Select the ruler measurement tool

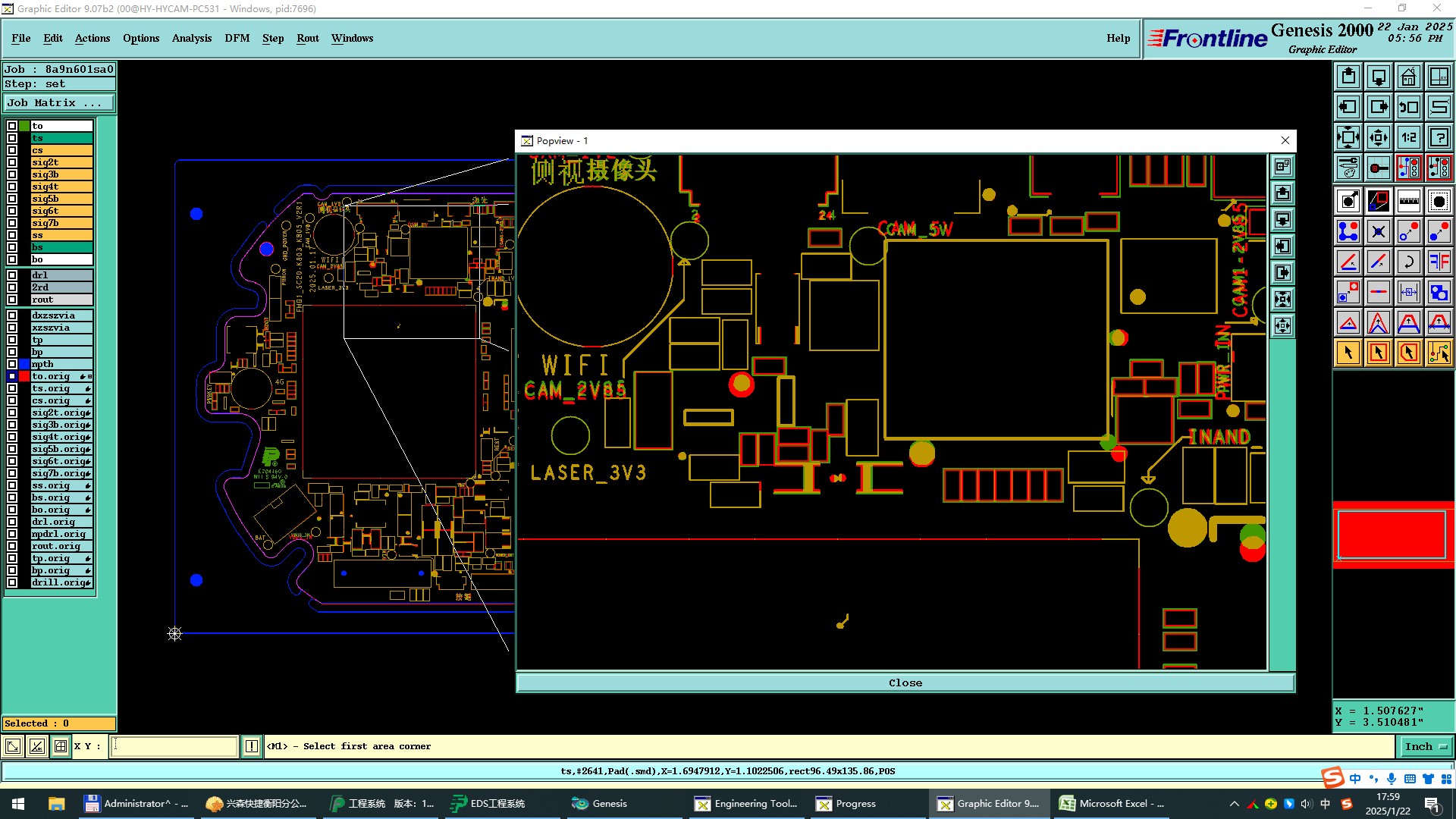pos(1408,201)
